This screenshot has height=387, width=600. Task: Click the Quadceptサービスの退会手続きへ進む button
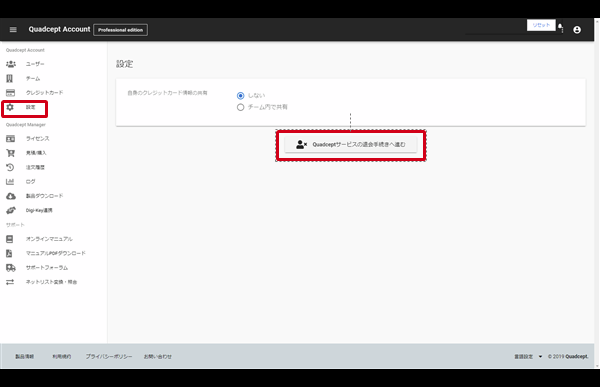351,145
